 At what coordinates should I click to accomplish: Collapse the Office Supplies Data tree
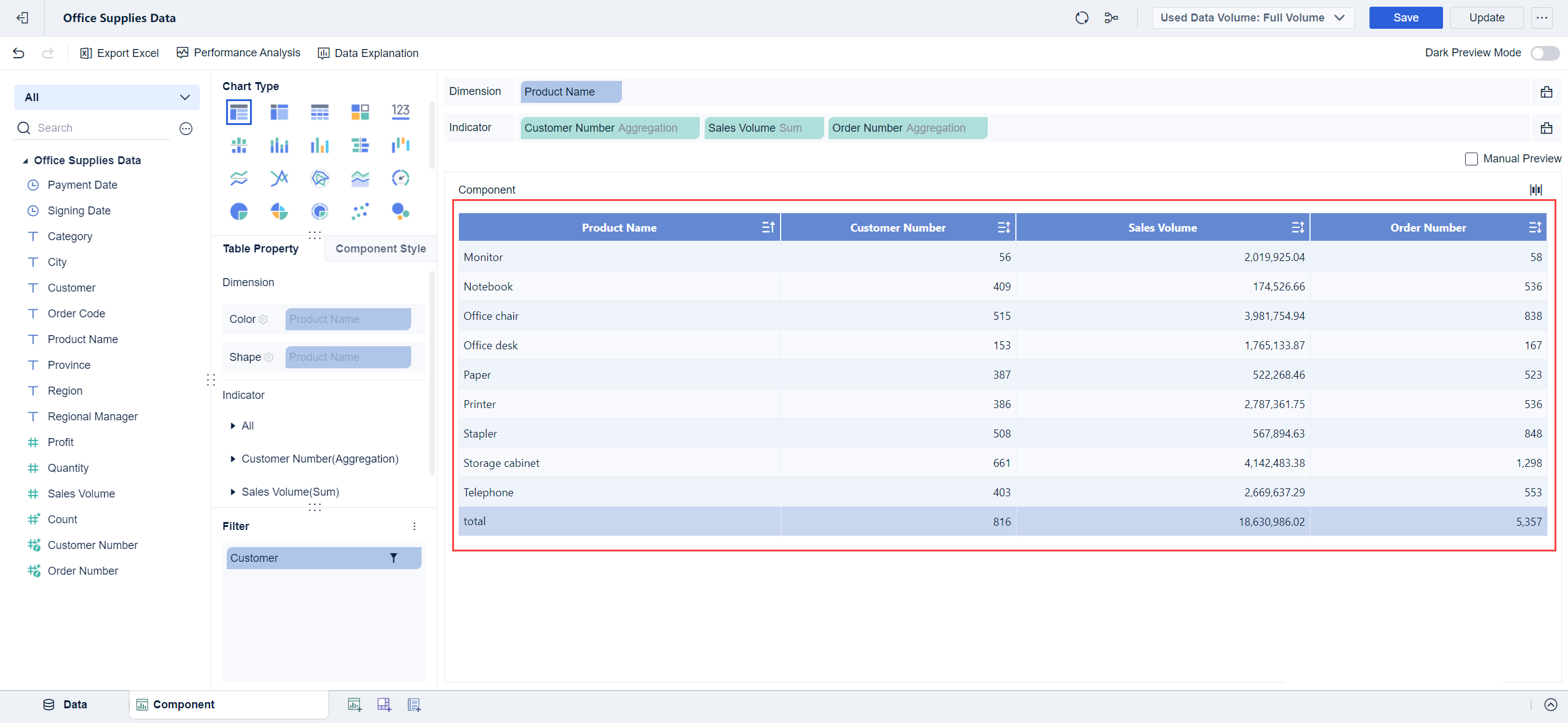point(25,161)
